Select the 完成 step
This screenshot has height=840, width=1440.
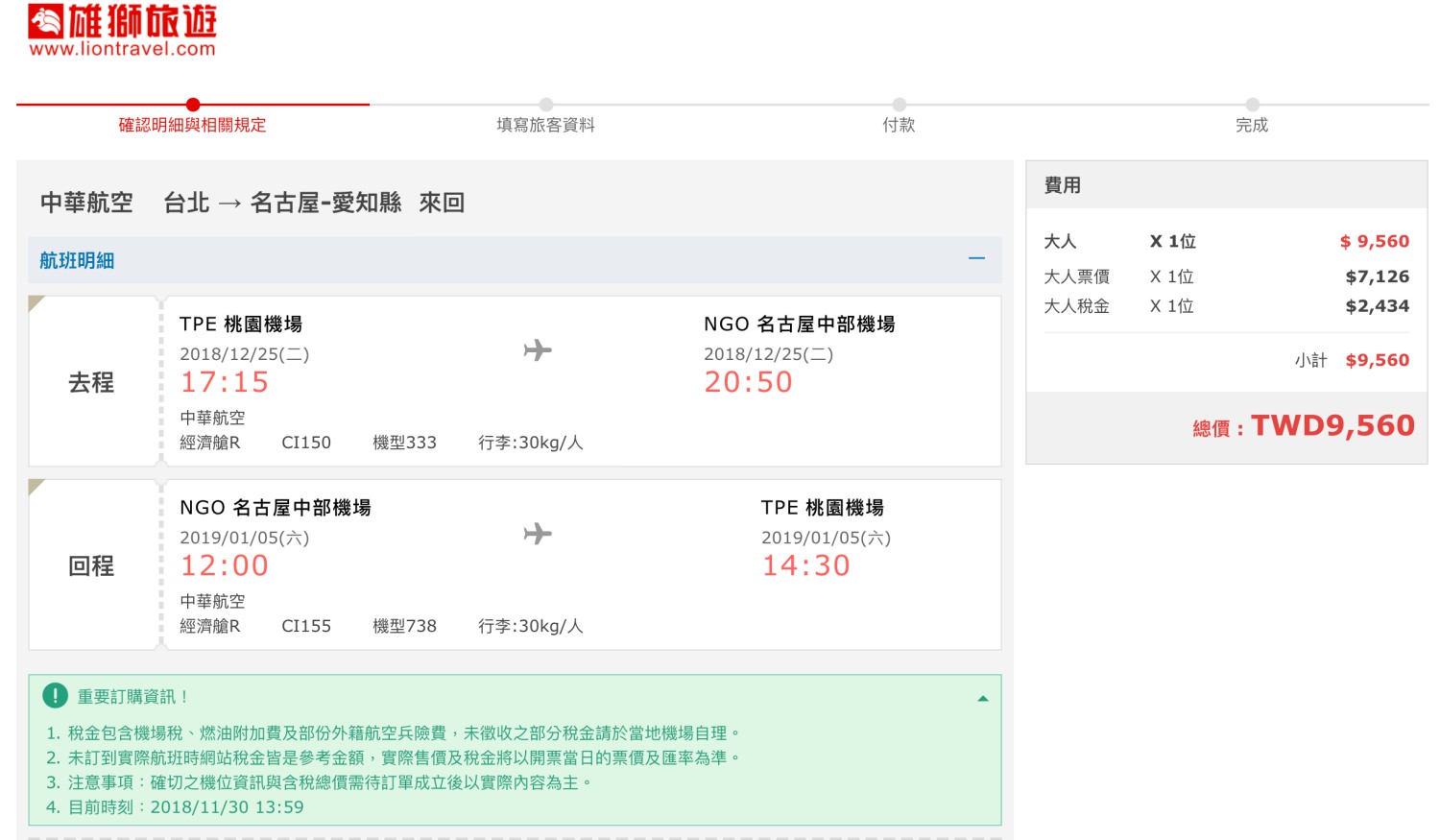[x=1252, y=125]
